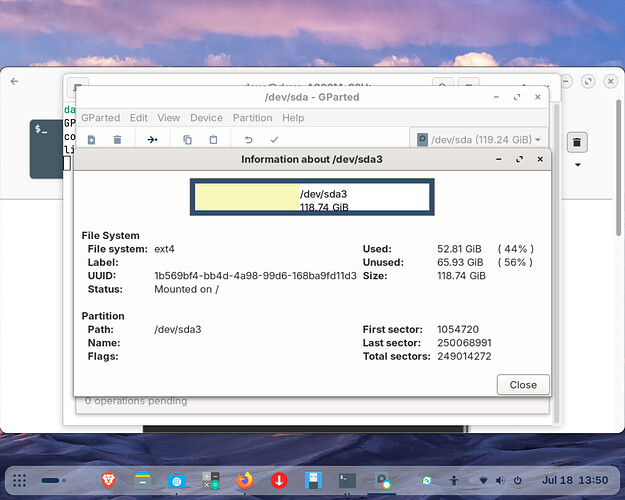This screenshot has width=625, height=500.
Task: Expand the small down arrow below the trash button
Action: click(x=578, y=165)
